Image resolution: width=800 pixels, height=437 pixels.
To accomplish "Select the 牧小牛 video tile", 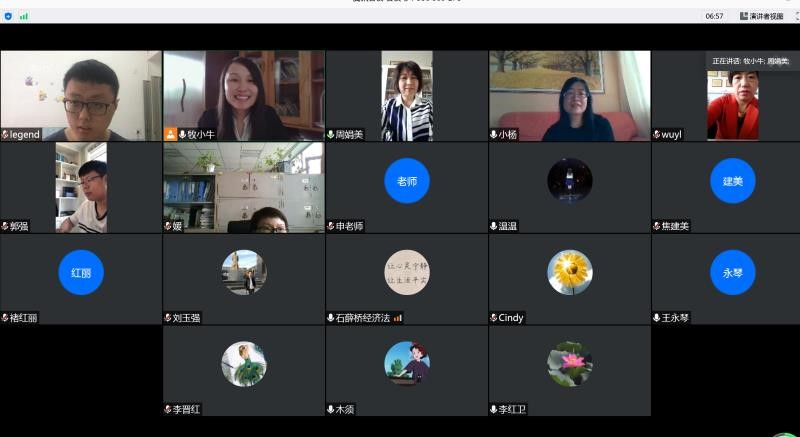I will click(x=244, y=95).
